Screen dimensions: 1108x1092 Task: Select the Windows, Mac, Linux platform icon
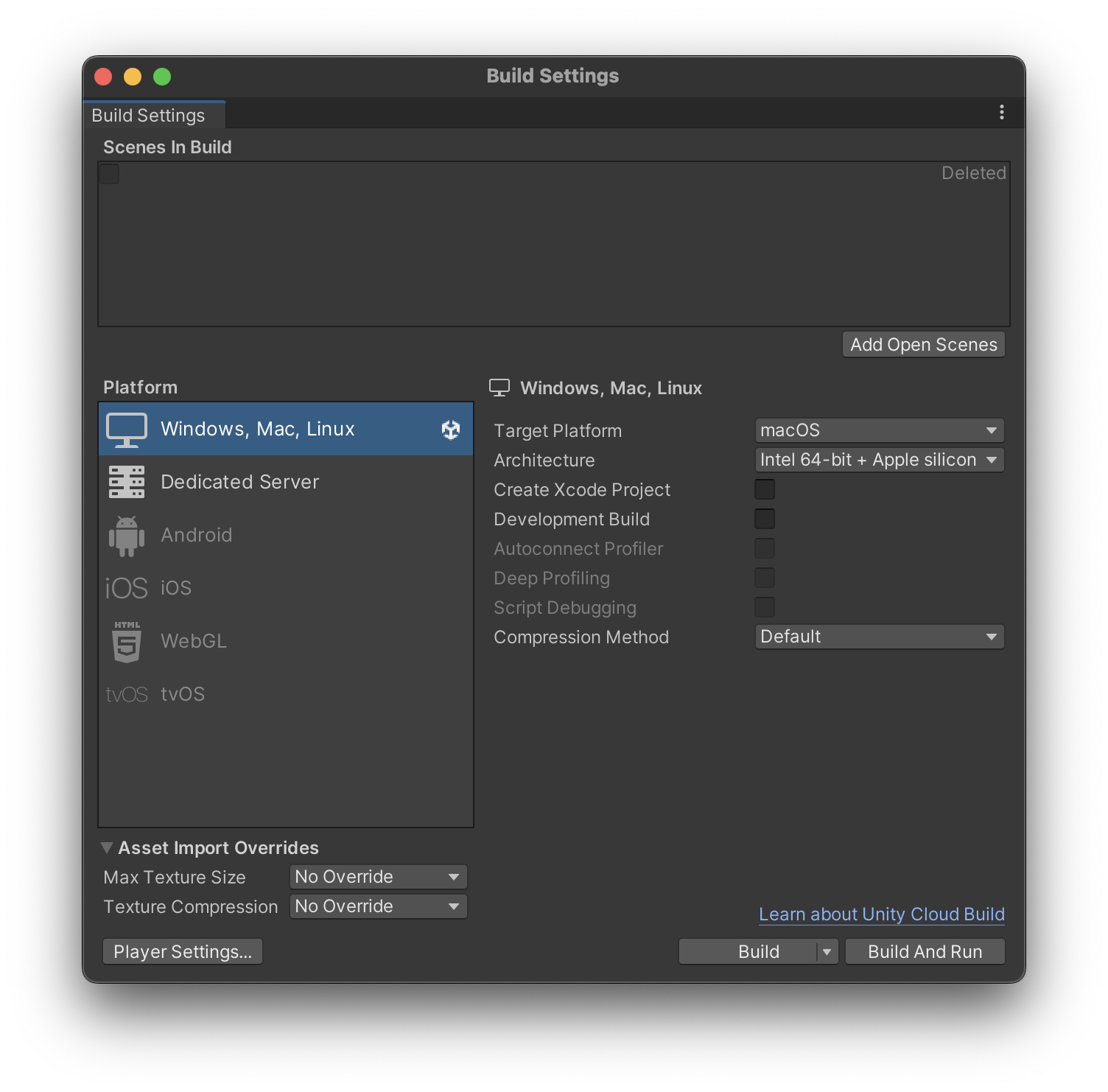pyautogui.click(x=126, y=429)
